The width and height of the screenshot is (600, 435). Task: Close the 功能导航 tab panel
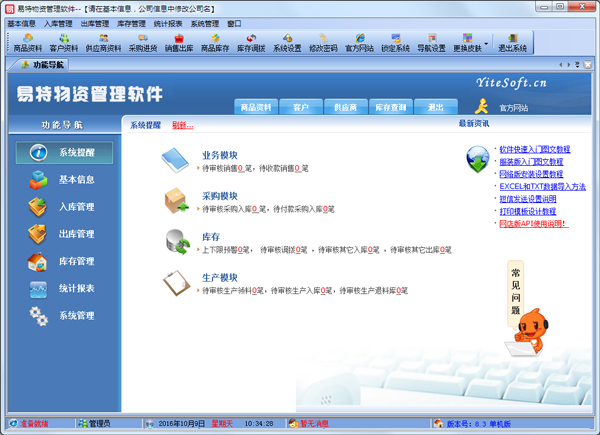(588, 65)
